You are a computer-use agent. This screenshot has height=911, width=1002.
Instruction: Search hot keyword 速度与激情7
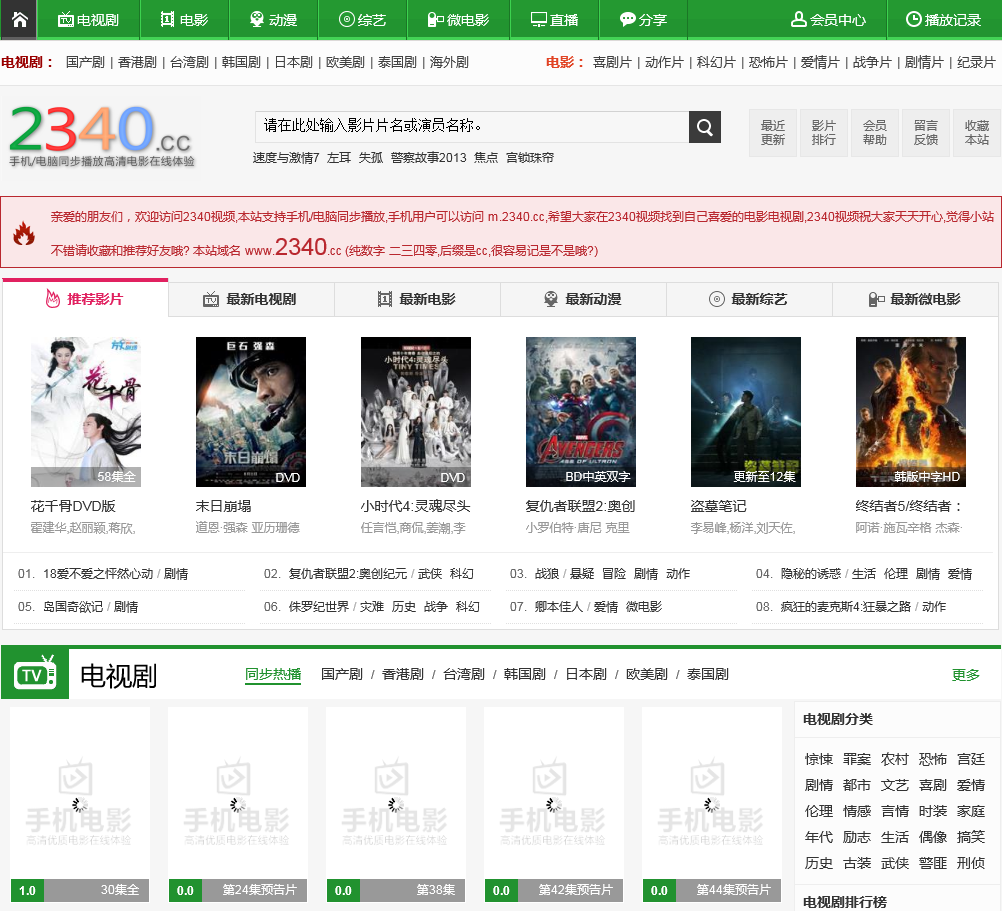click(x=286, y=158)
